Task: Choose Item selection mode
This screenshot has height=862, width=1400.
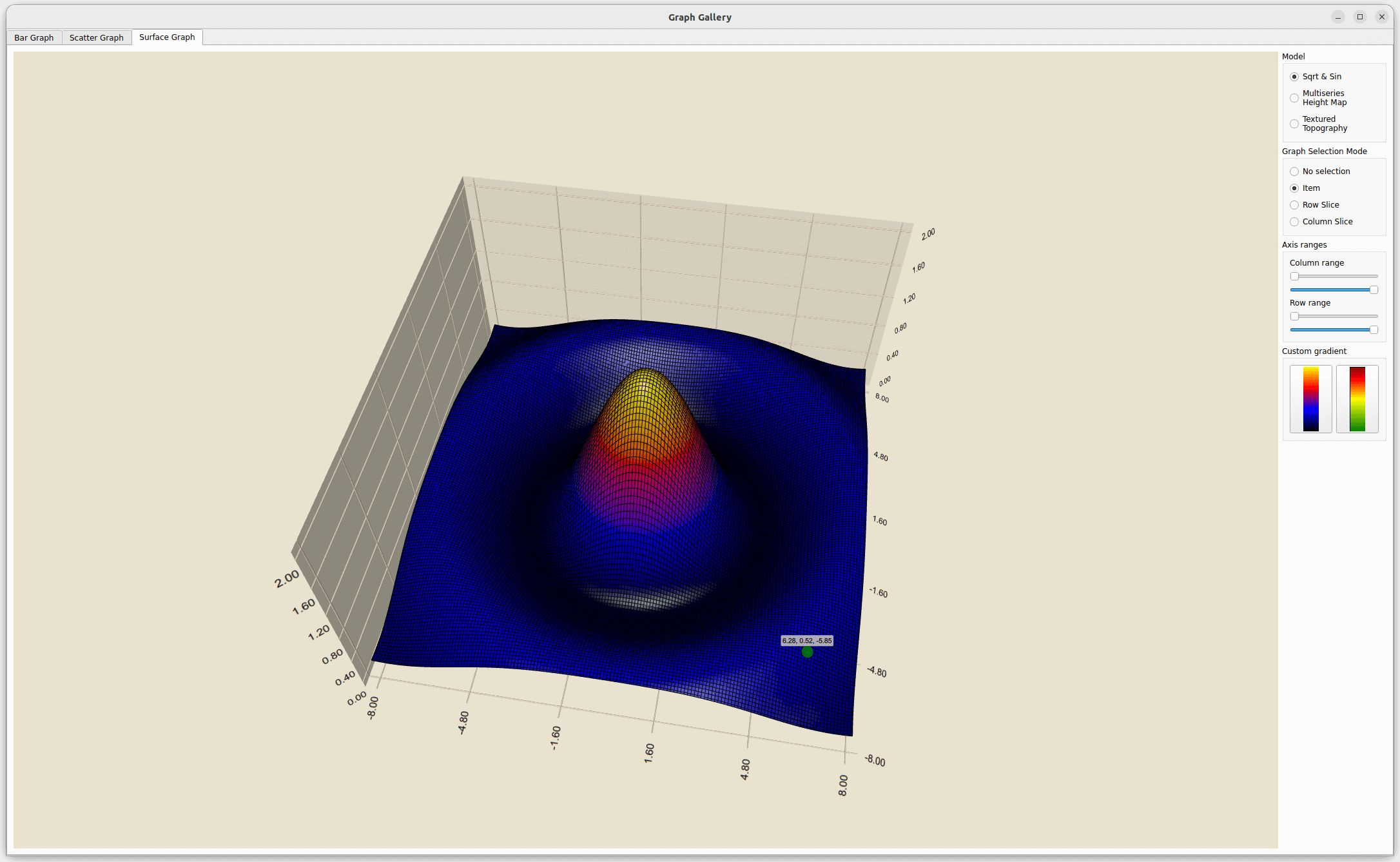Action: tap(1294, 188)
